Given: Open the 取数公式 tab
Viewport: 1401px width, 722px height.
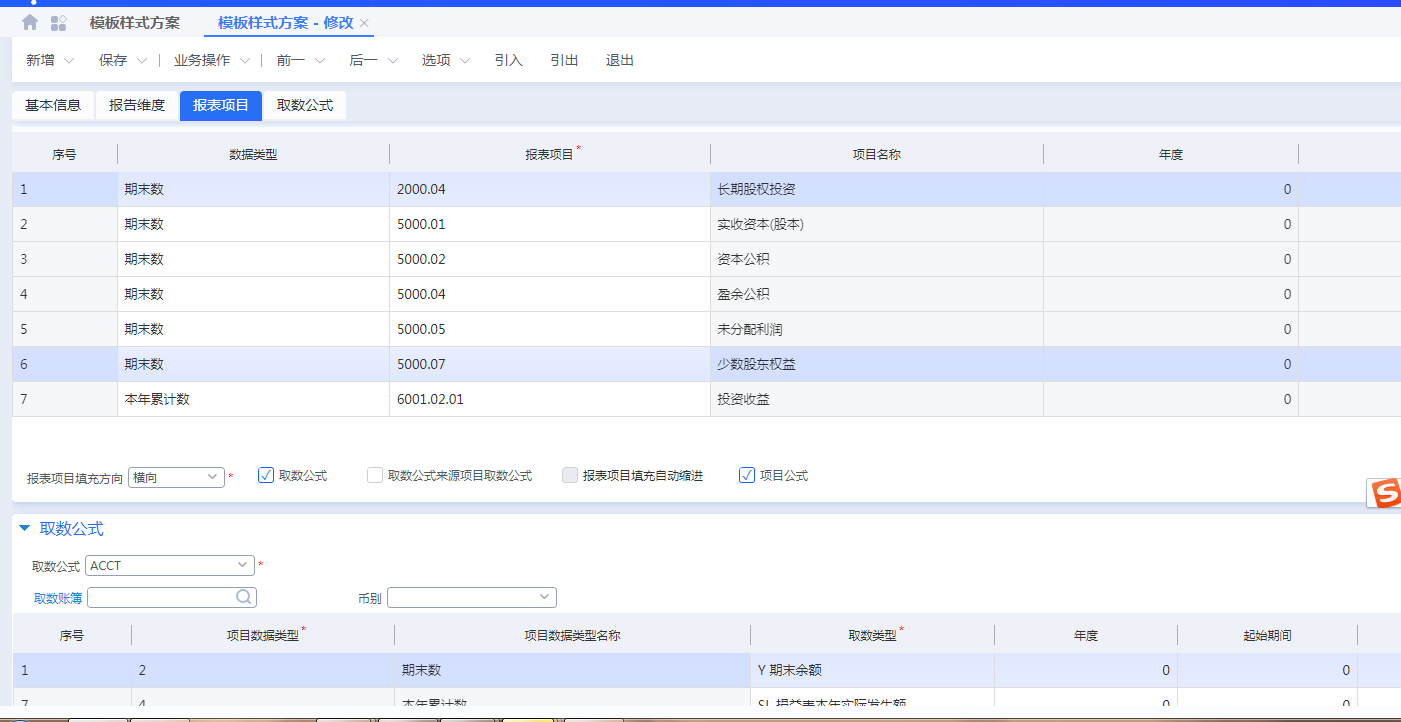Looking at the screenshot, I should 305,106.
